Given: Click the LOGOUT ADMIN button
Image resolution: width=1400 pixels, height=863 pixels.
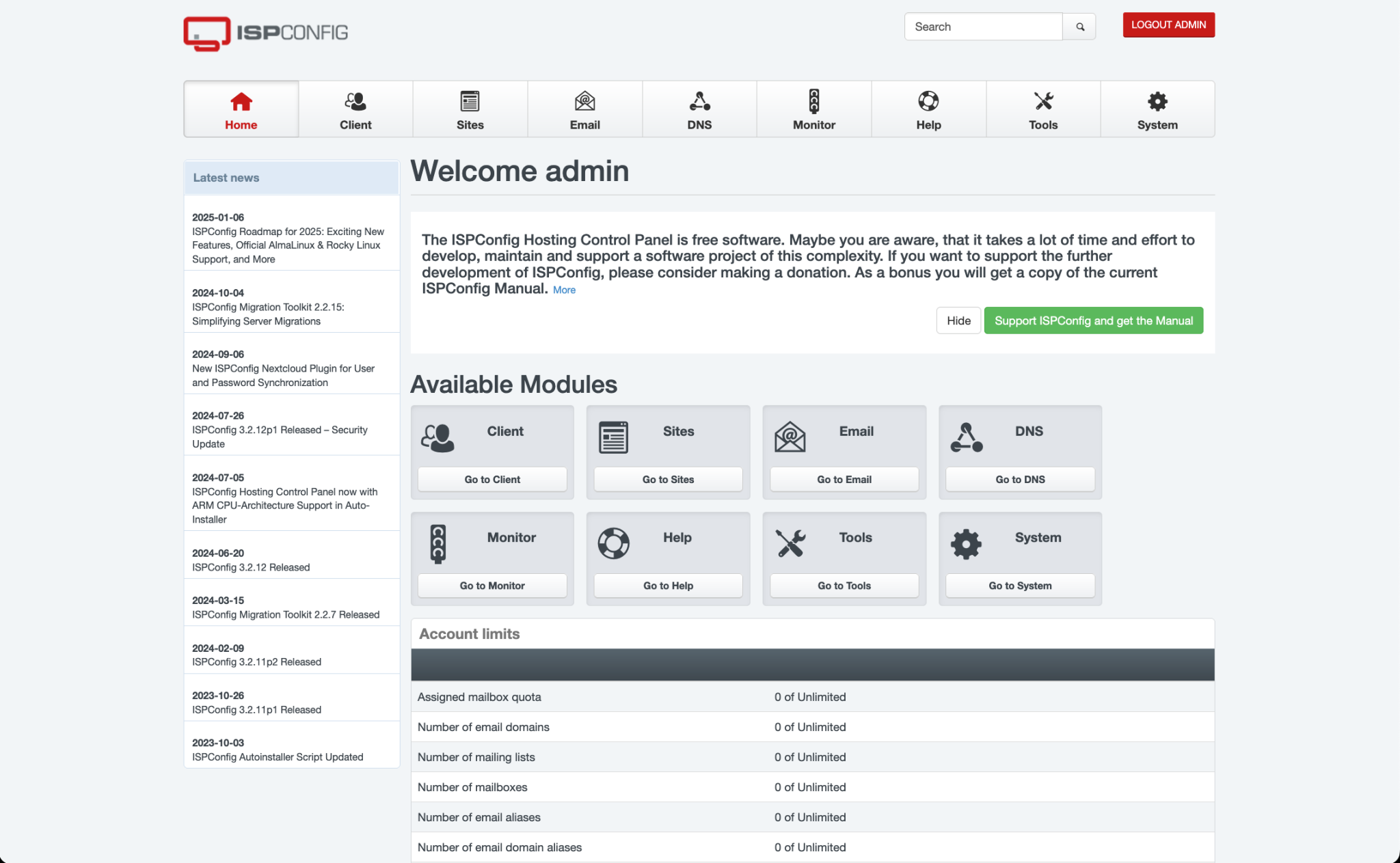Looking at the screenshot, I should pos(1168,25).
